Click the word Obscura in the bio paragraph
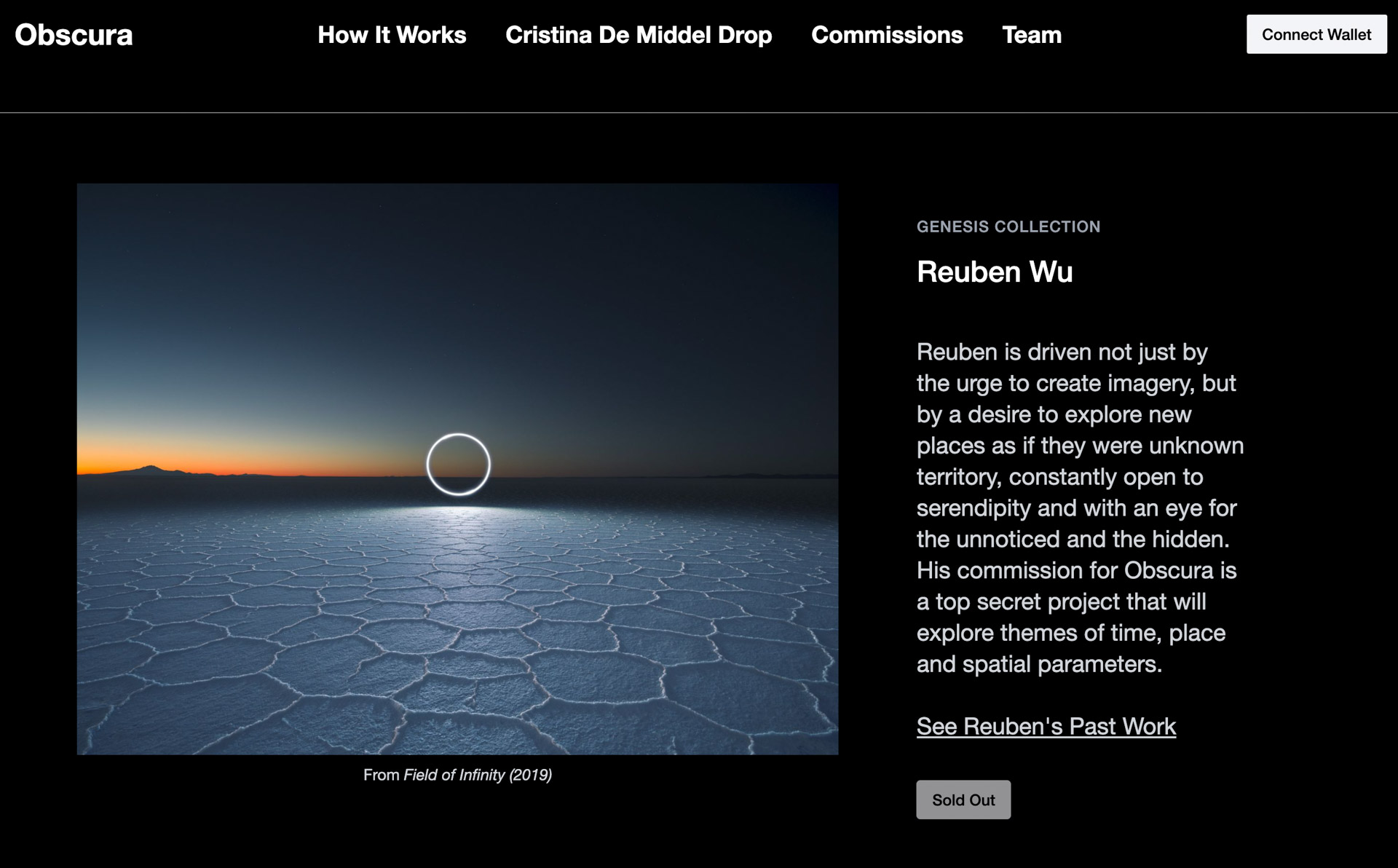 [x=1169, y=570]
